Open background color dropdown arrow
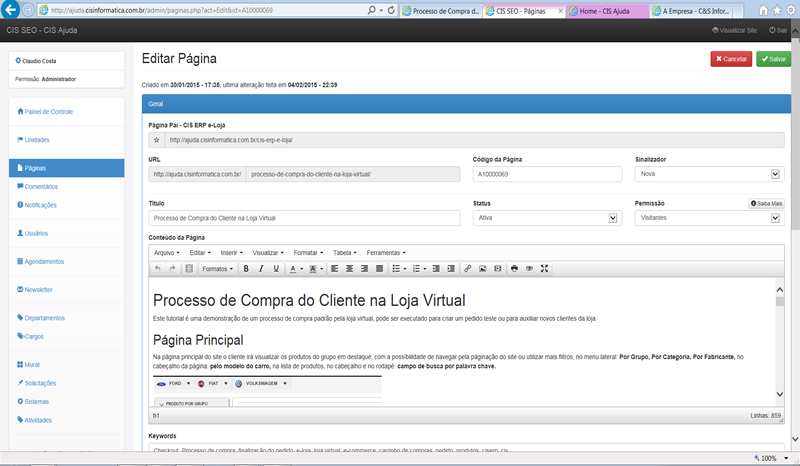 click(x=321, y=269)
